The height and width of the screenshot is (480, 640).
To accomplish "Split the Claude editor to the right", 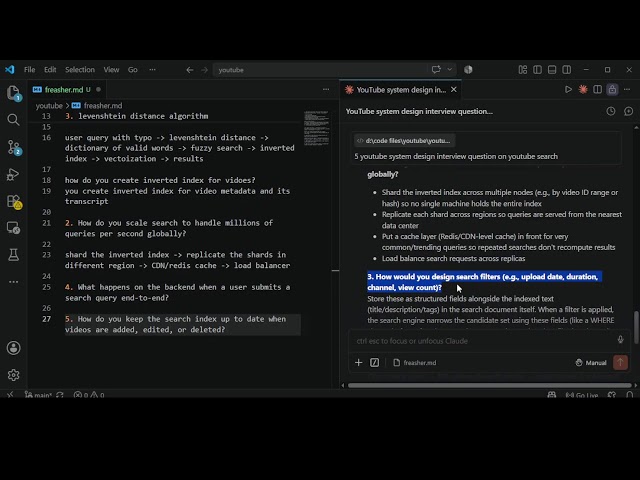I will [x=598, y=89].
